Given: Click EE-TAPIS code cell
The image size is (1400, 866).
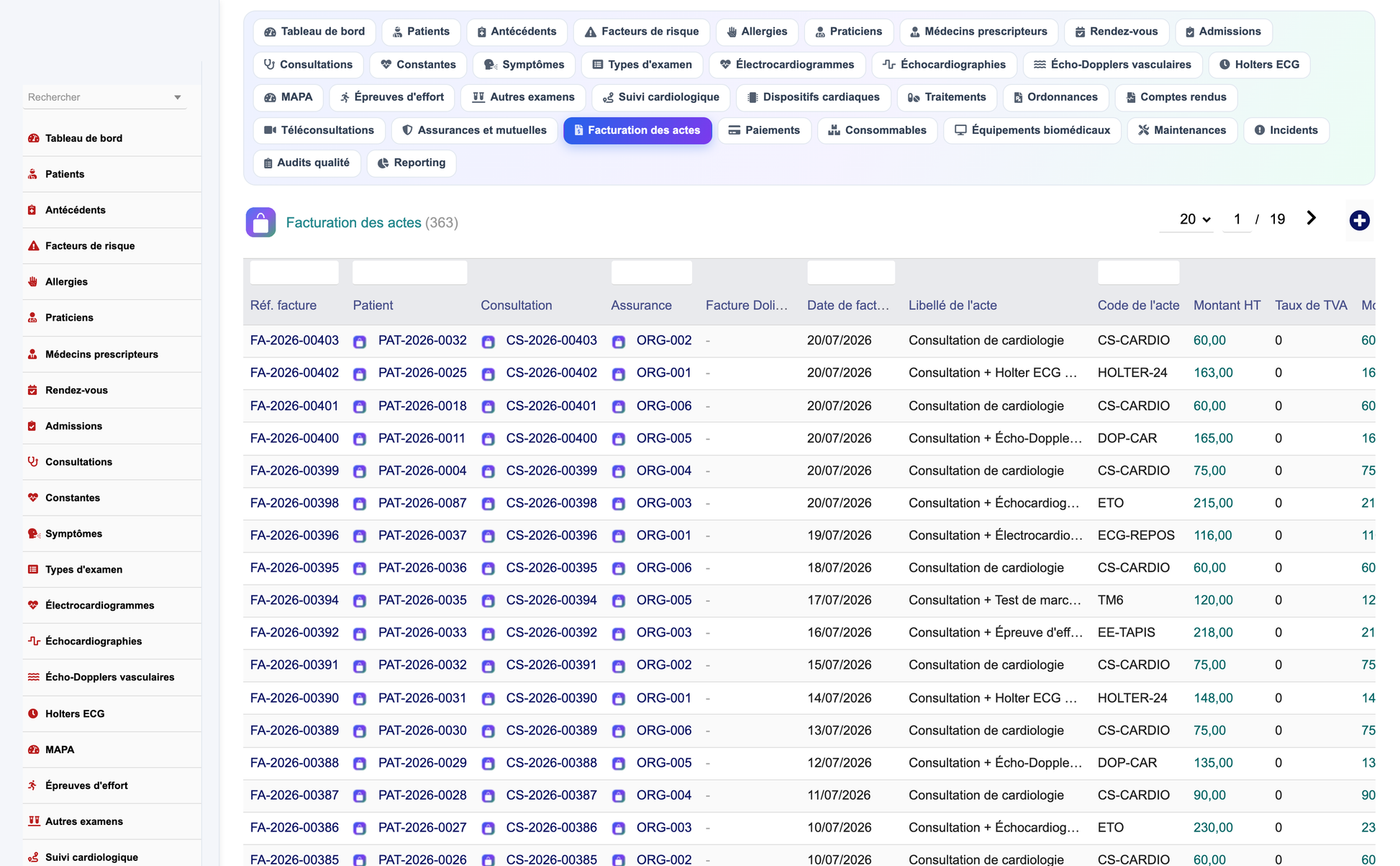Looking at the screenshot, I should 1126,632.
